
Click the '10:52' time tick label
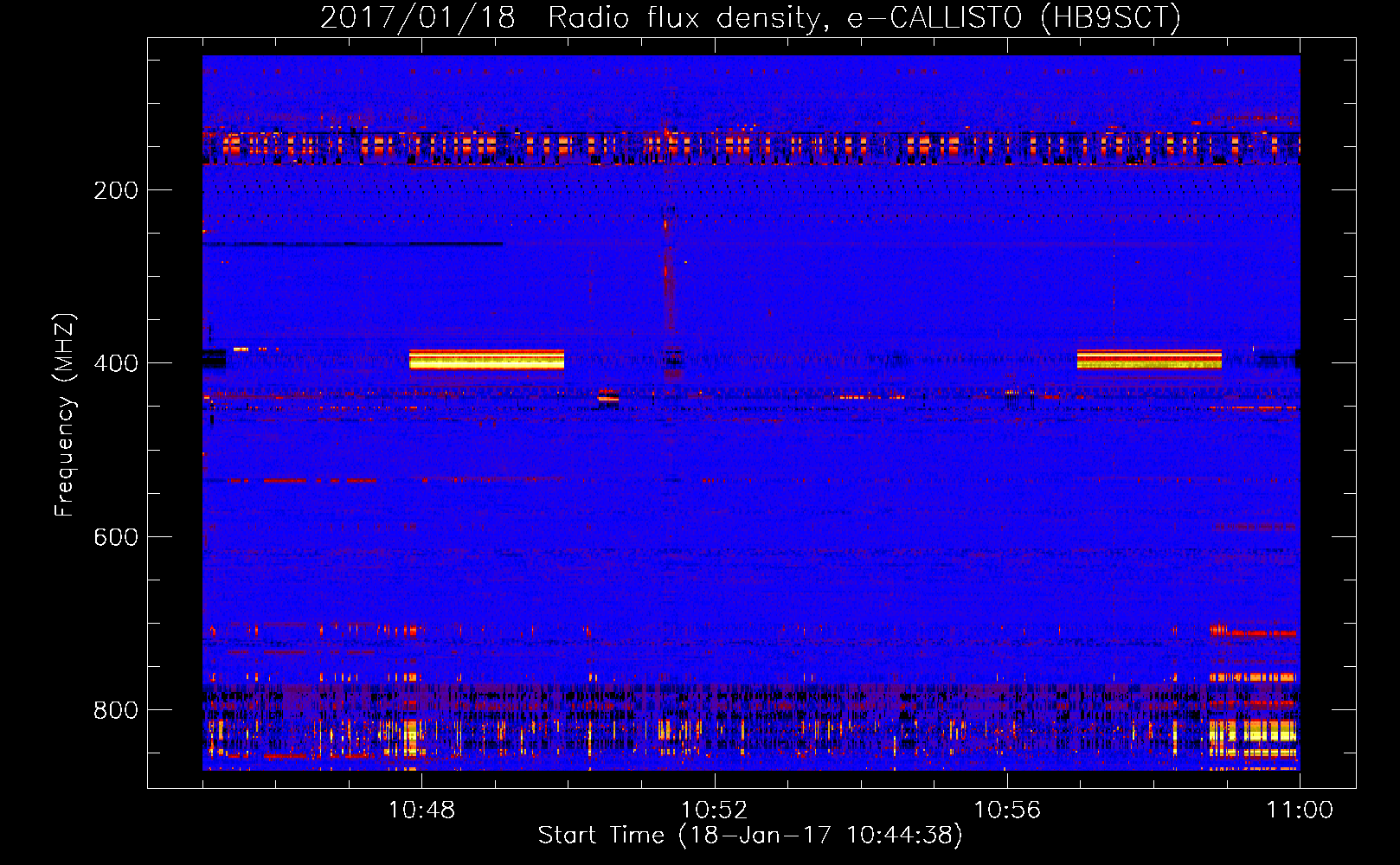pyautogui.click(x=714, y=811)
